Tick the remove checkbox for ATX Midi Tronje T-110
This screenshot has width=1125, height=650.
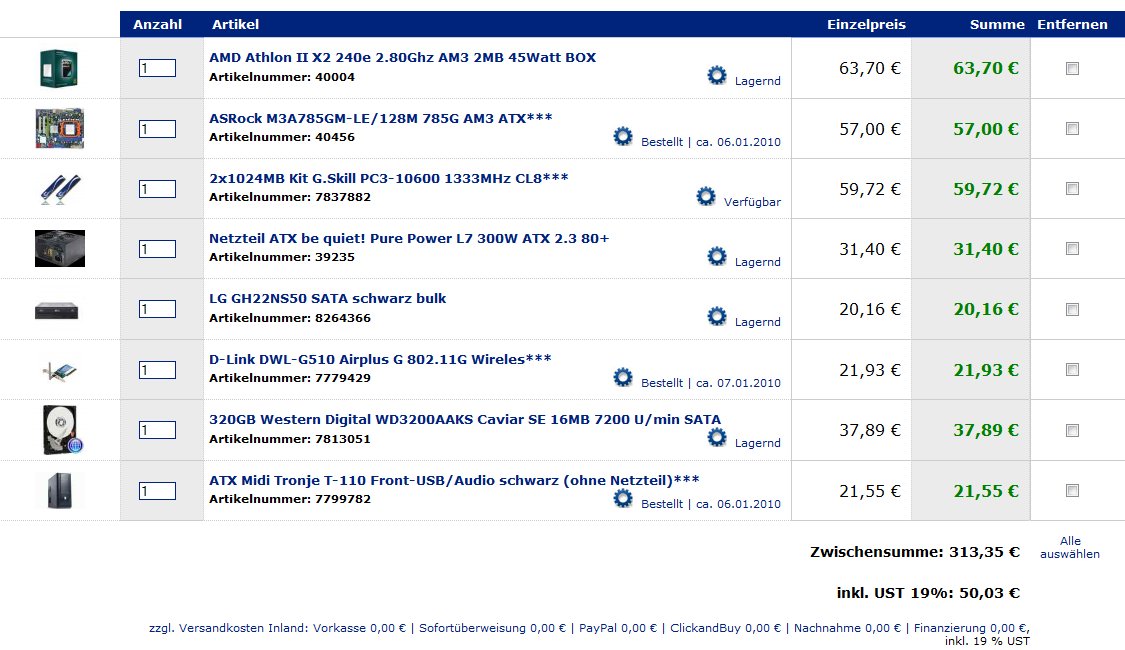[x=1073, y=491]
